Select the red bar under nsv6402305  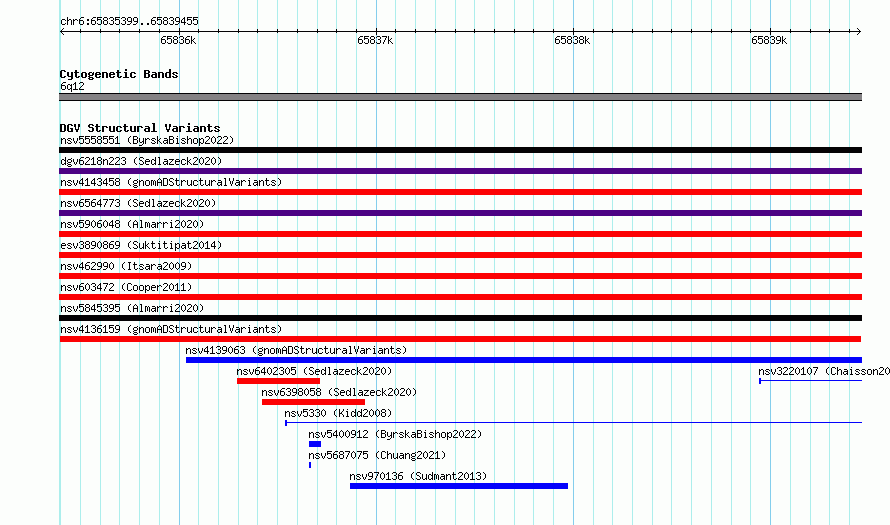pyautogui.click(x=278, y=381)
